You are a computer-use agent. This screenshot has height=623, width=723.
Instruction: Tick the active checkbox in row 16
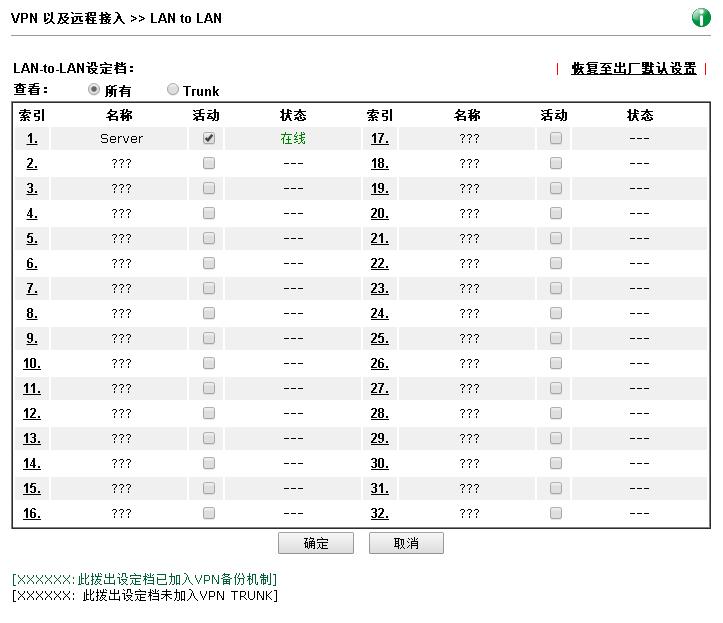click(209, 513)
